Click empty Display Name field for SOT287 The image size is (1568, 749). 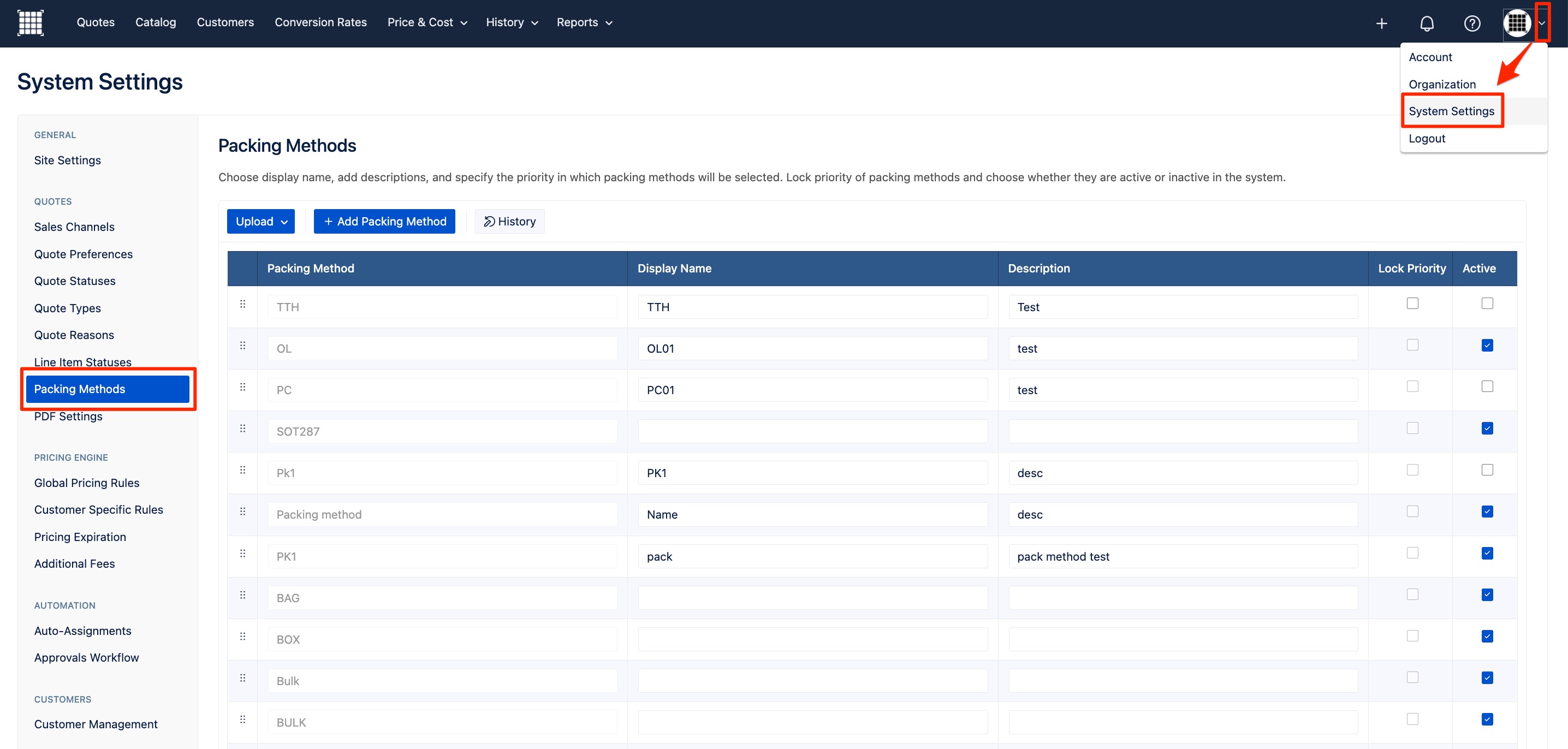tap(812, 431)
